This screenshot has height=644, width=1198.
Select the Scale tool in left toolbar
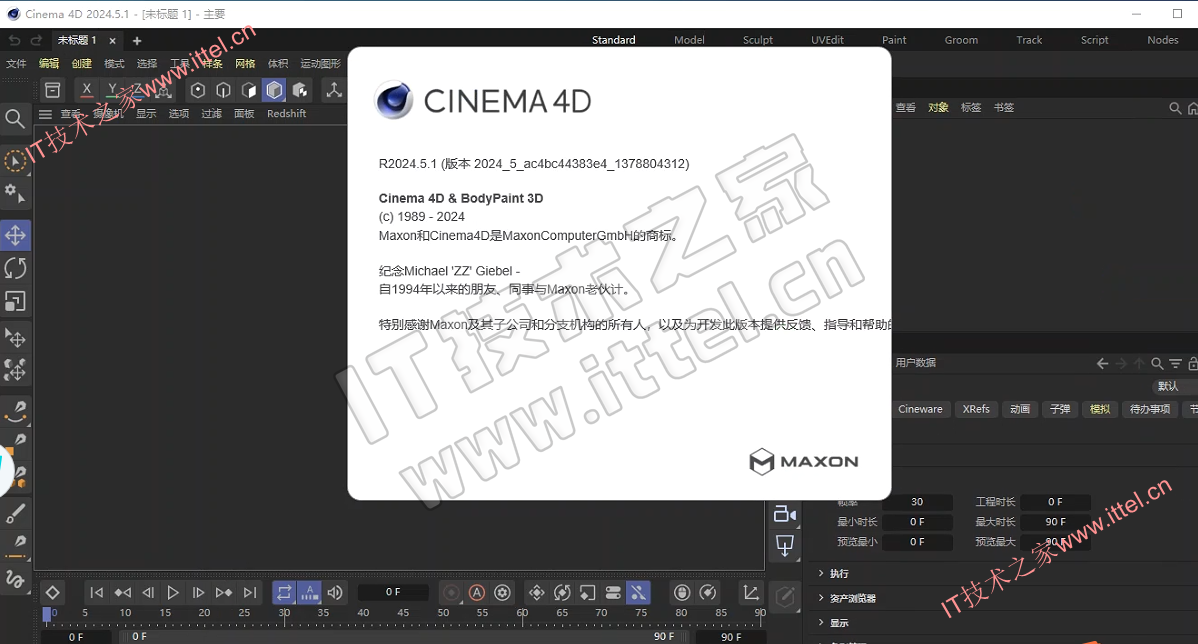[x=15, y=302]
